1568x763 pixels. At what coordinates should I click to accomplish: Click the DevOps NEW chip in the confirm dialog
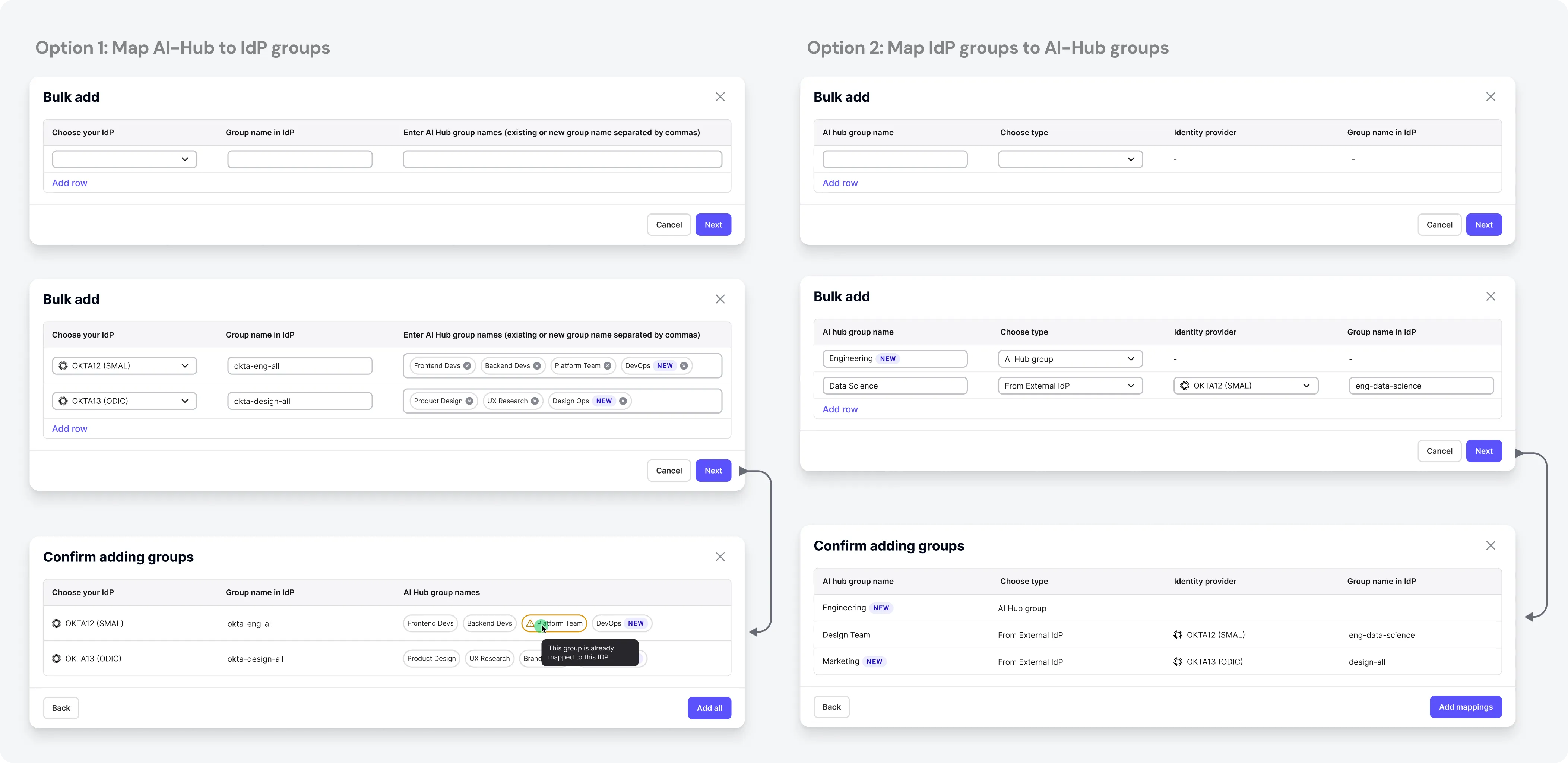(621, 623)
